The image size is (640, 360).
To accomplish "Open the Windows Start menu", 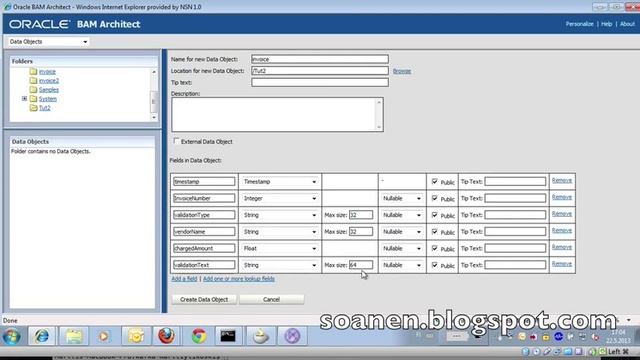I will click(11, 336).
